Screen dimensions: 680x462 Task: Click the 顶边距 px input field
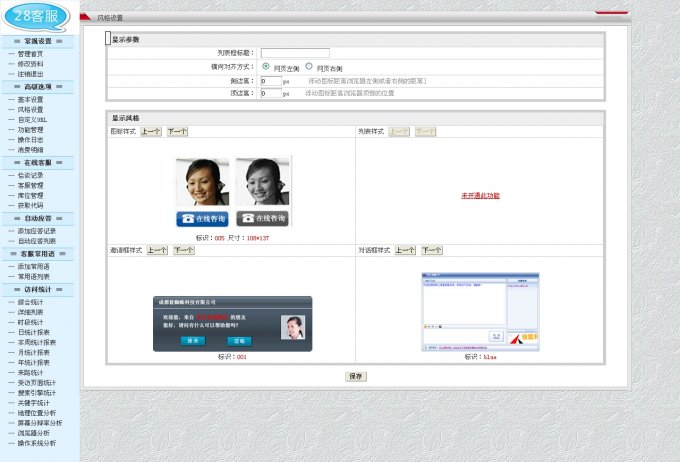271,93
